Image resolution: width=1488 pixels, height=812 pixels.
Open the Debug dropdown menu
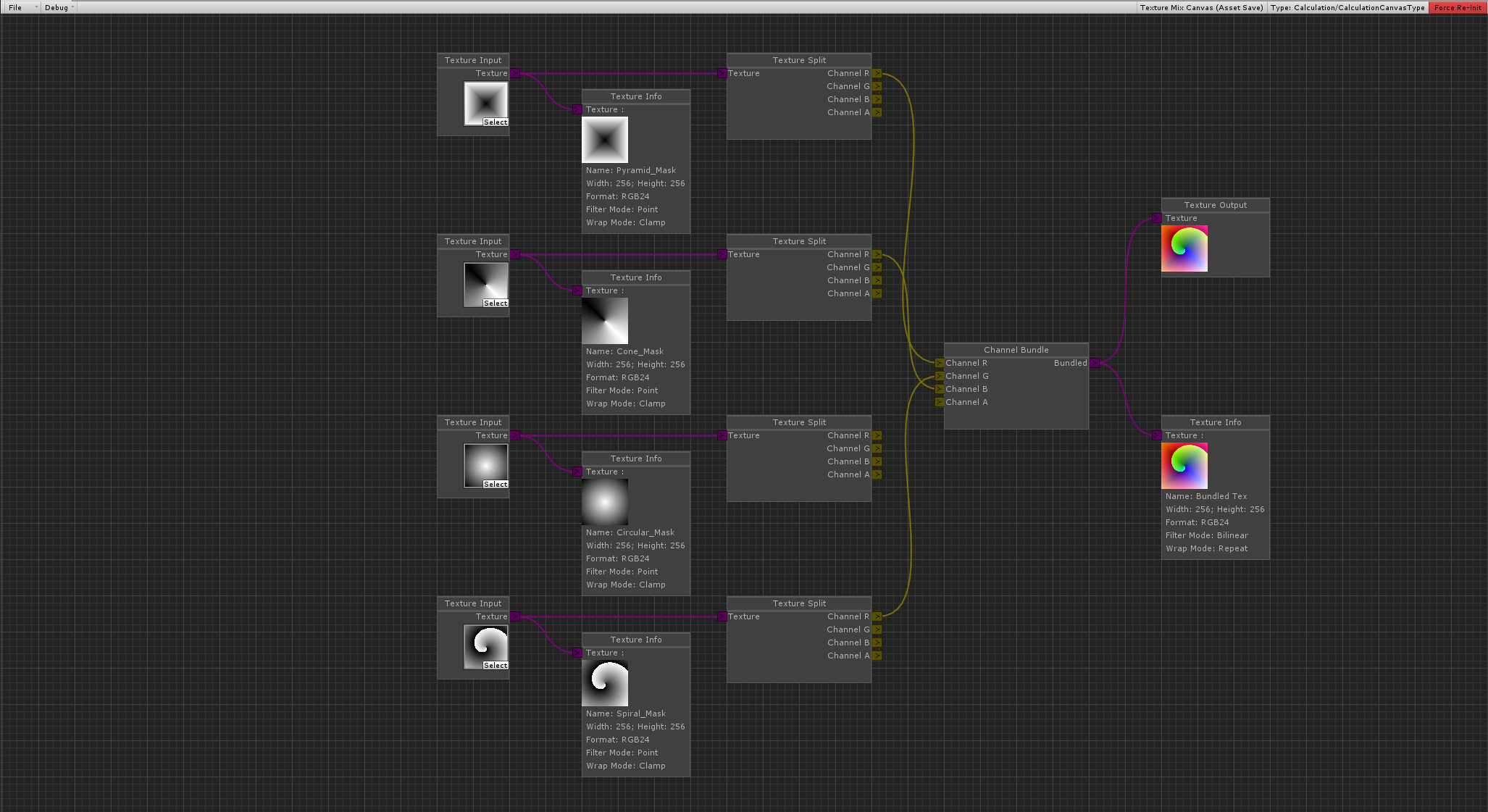coord(58,7)
